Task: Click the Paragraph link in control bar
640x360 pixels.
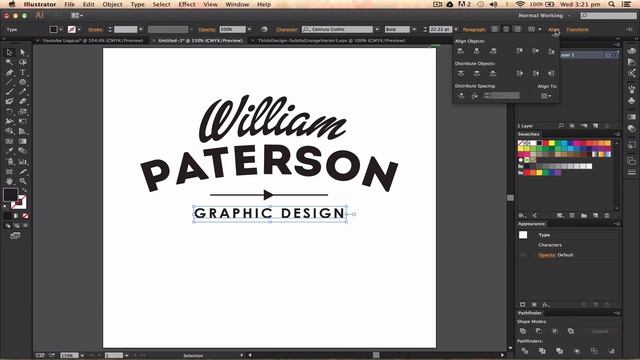Action: pyautogui.click(x=474, y=29)
